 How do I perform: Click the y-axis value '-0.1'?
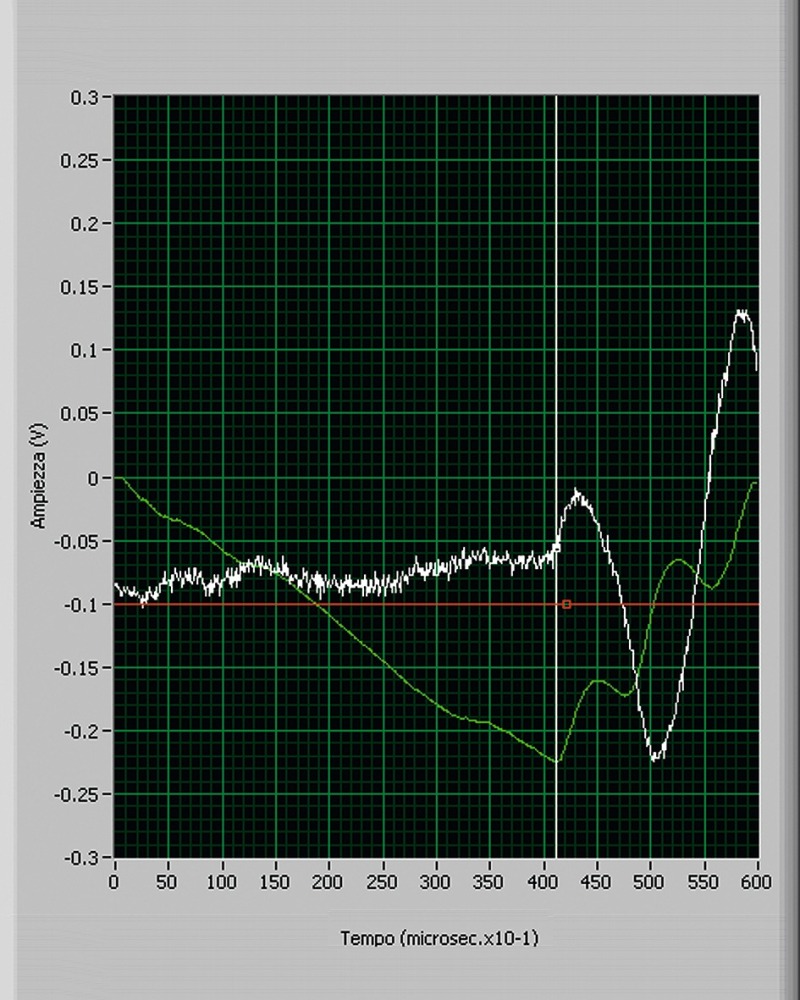click(x=82, y=605)
